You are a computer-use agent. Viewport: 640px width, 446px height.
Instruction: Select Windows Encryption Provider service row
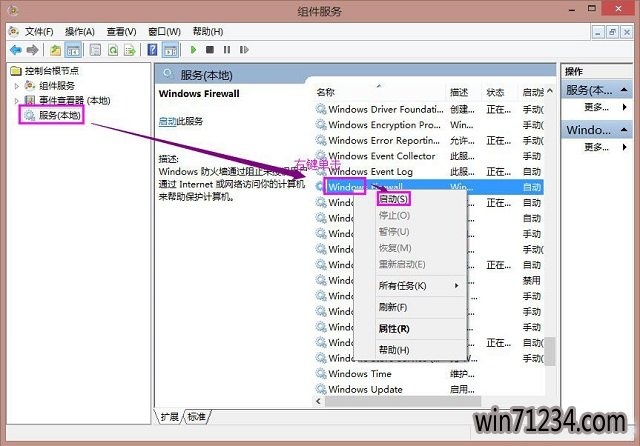[429, 125]
